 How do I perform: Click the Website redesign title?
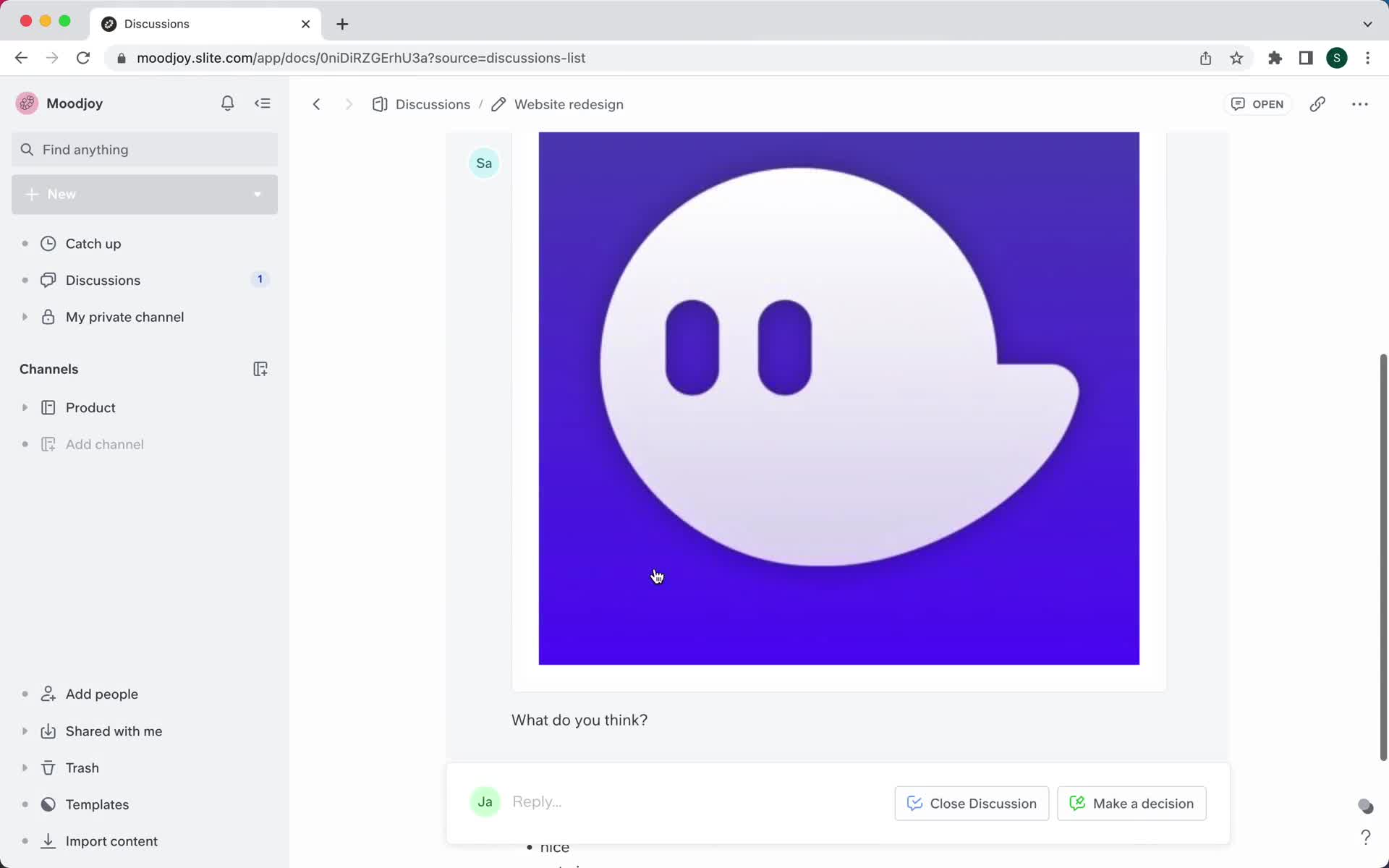[569, 104]
